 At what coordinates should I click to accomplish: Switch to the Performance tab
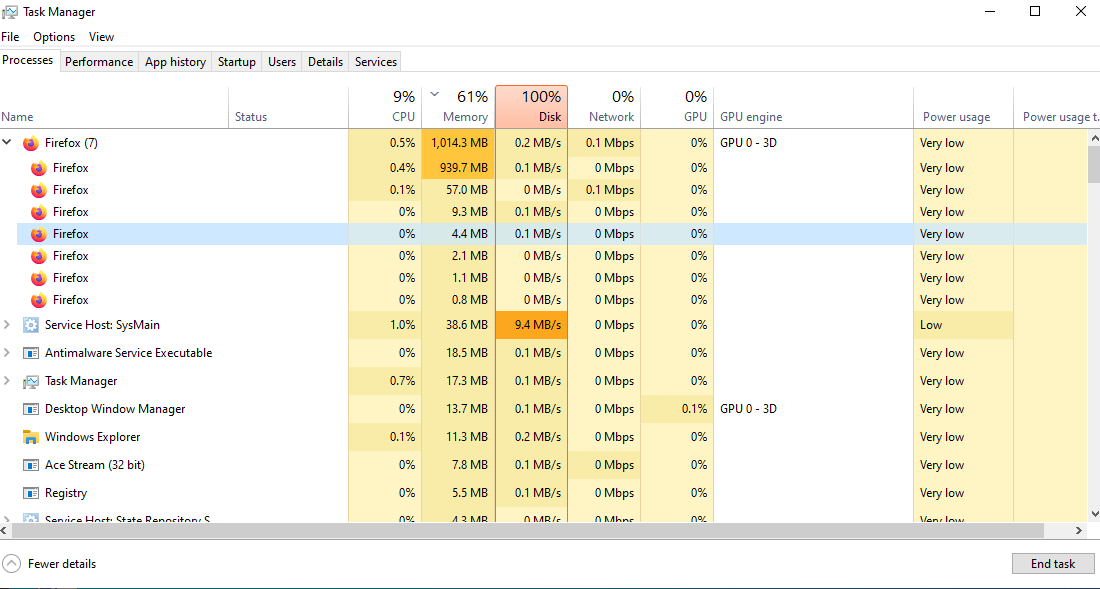tap(99, 62)
